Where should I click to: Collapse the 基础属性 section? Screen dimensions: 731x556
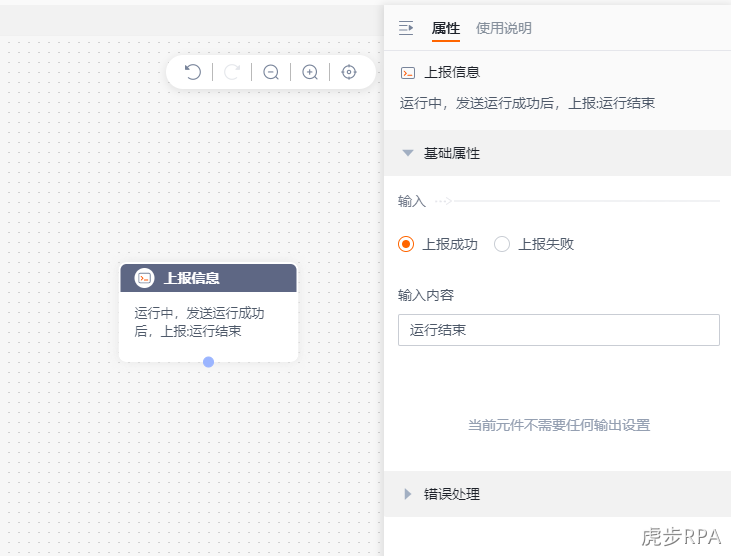pos(408,153)
